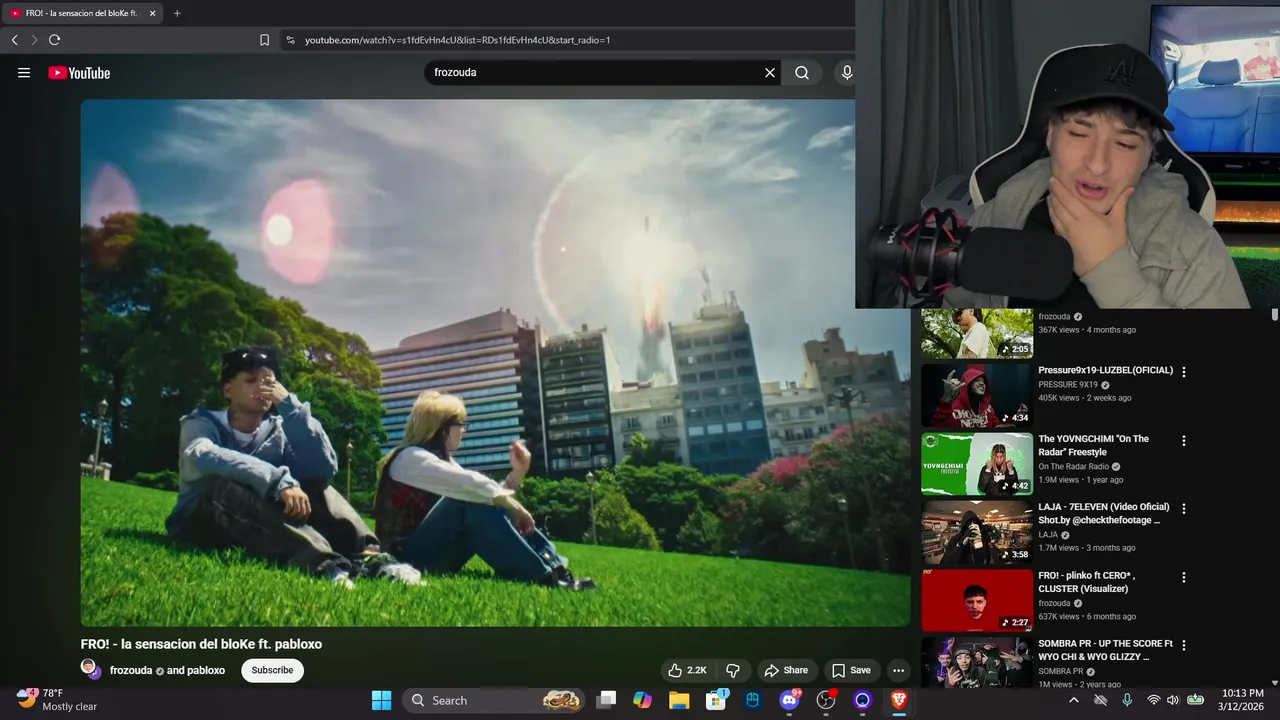This screenshot has height=720, width=1280.
Task: Dislike the video with thumbs down
Action: 733,670
